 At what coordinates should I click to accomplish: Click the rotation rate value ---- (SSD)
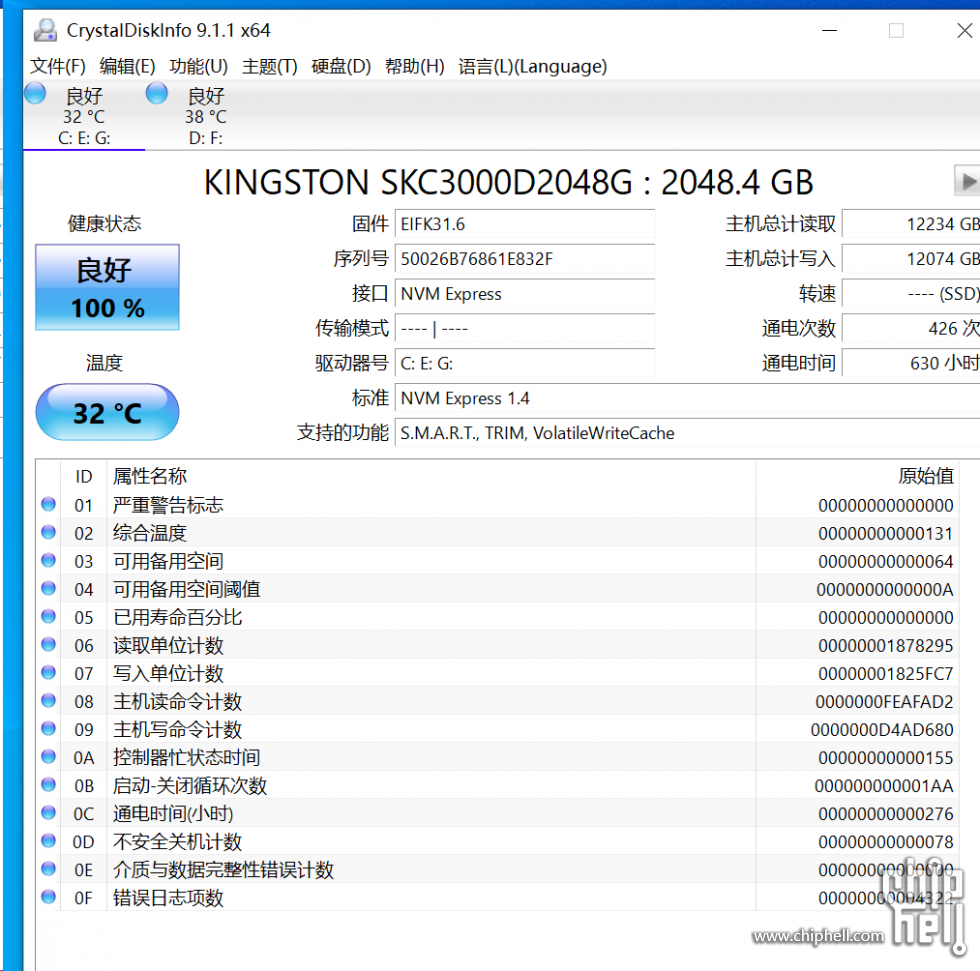911,294
